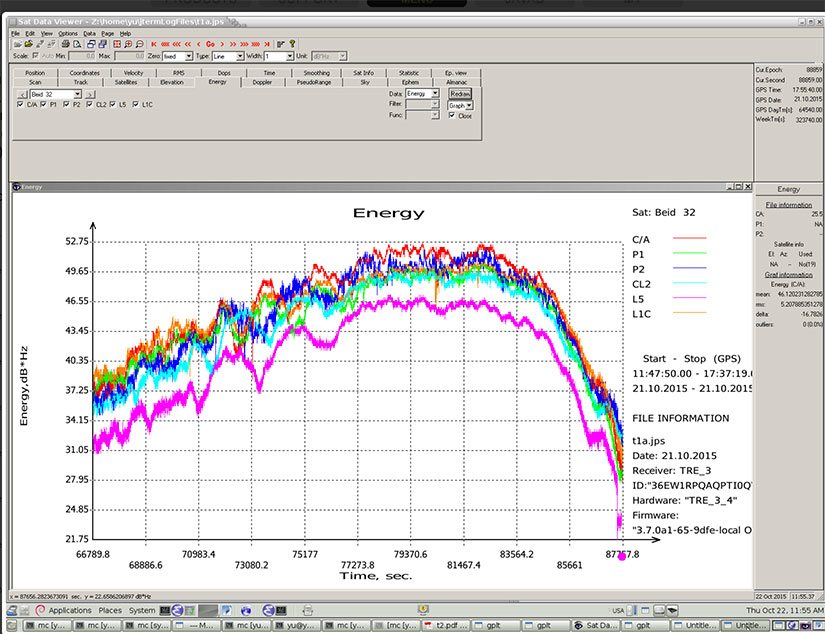Open the Applications menu in the panel
This screenshot has width=825, height=634.
tap(70, 610)
